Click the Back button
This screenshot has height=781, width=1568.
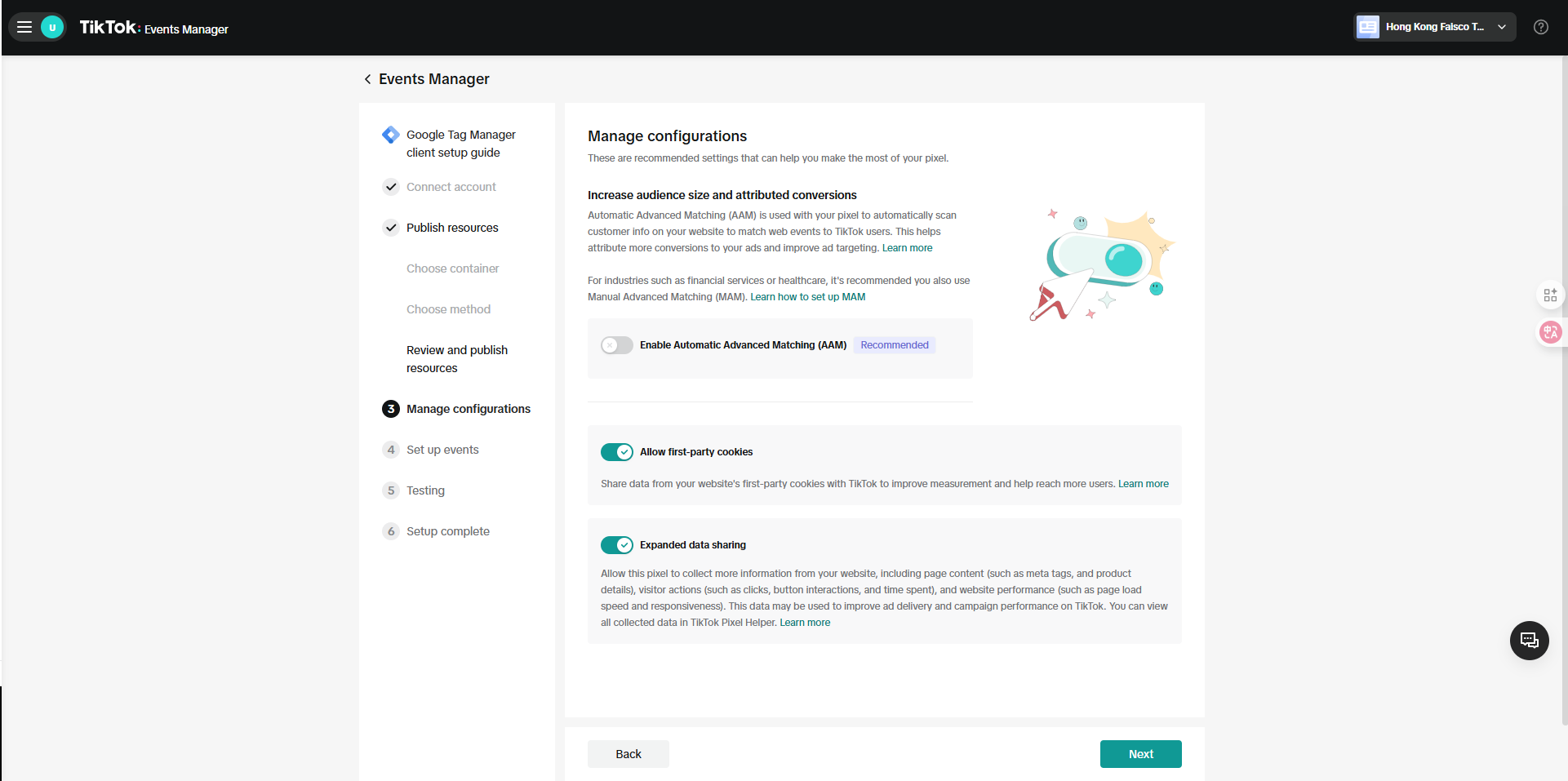point(628,754)
